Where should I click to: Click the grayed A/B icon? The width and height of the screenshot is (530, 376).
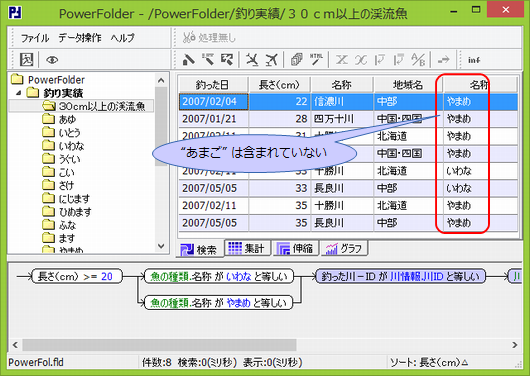coord(418,60)
